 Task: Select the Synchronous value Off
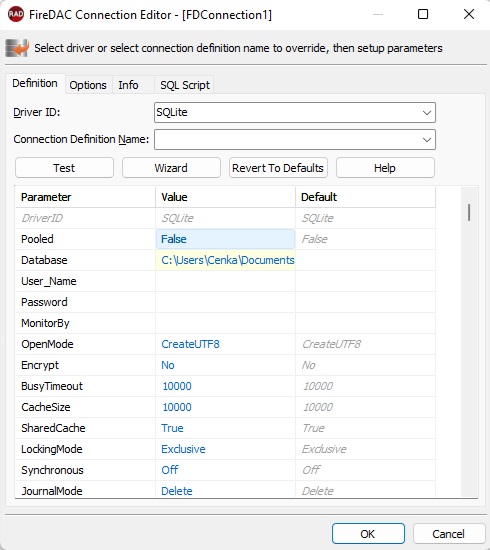coord(225,470)
